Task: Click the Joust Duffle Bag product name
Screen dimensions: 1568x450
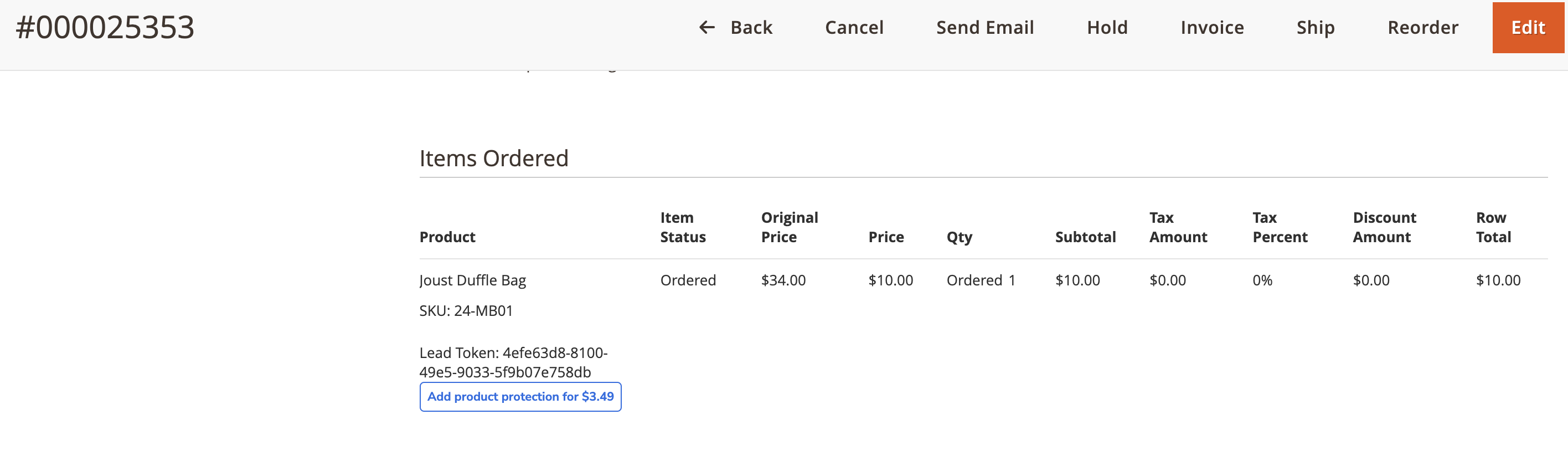Action: [x=472, y=280]
